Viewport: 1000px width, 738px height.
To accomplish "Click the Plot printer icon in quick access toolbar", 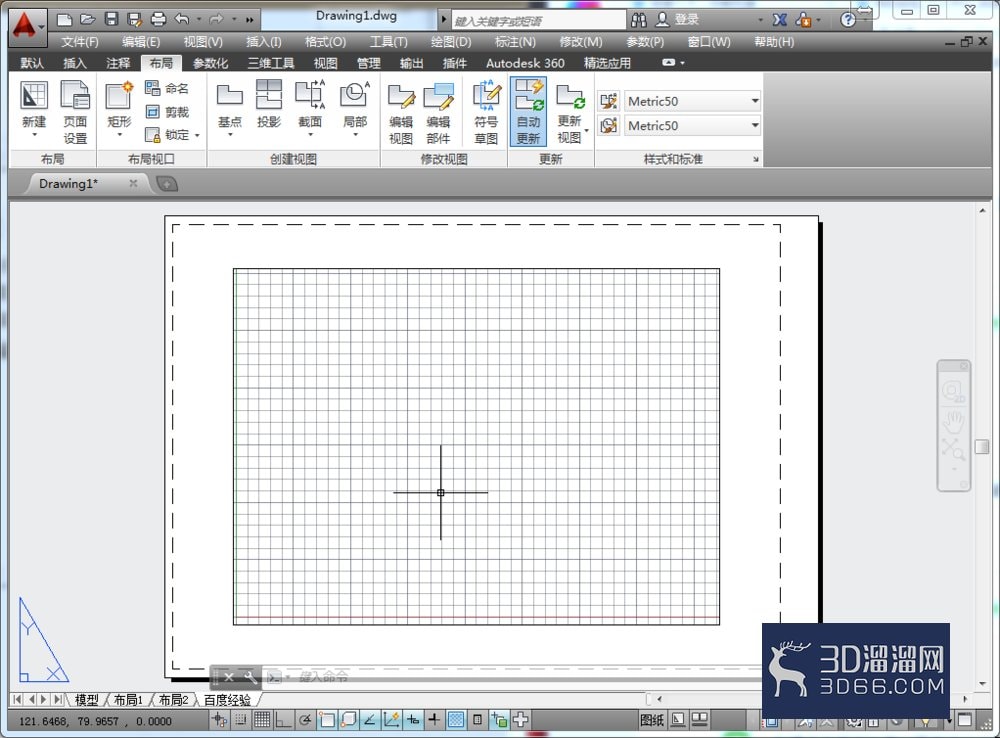I will [158, 20].
